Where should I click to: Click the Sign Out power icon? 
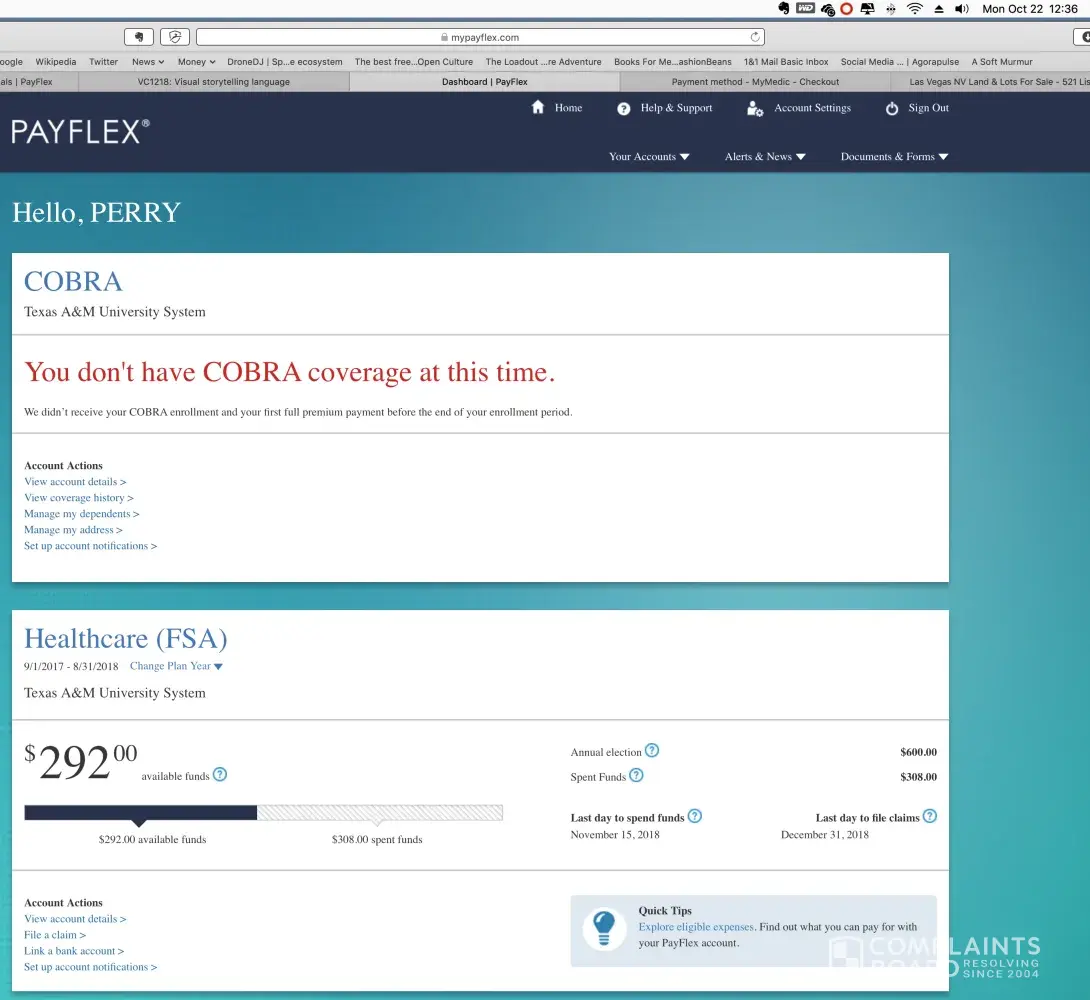(892, 108)
